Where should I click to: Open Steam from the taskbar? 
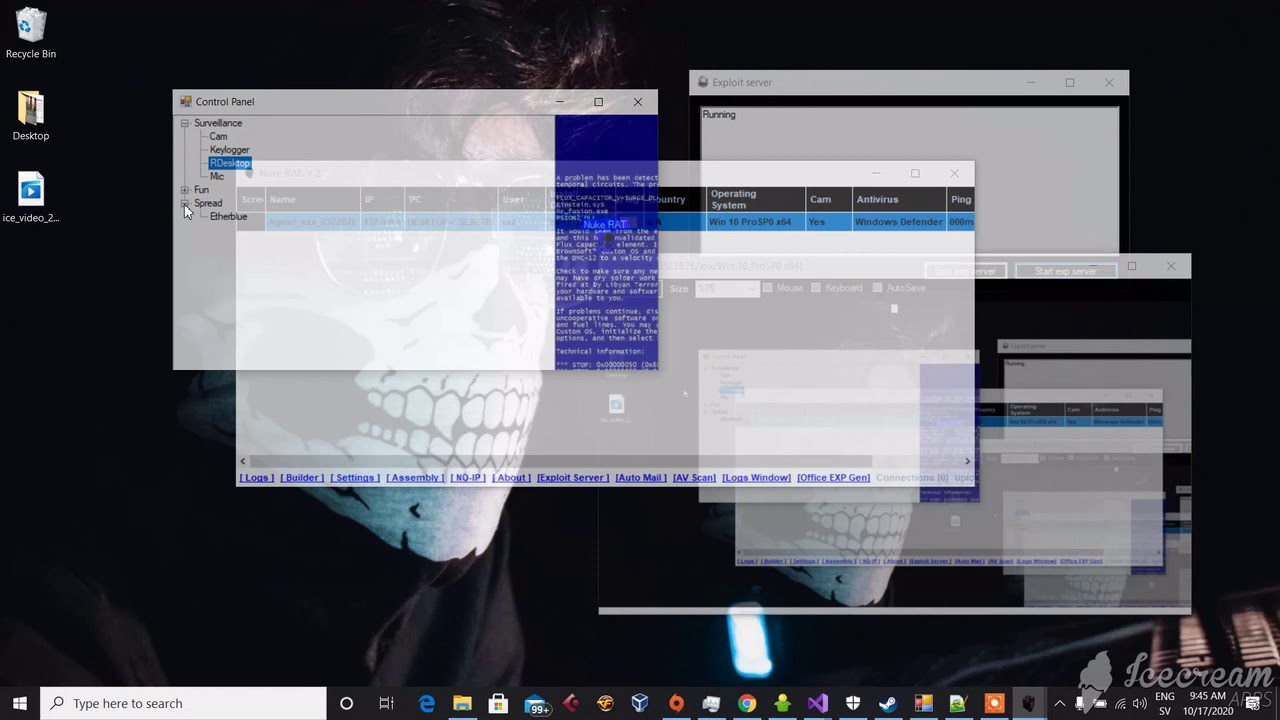tap(888, 703)
